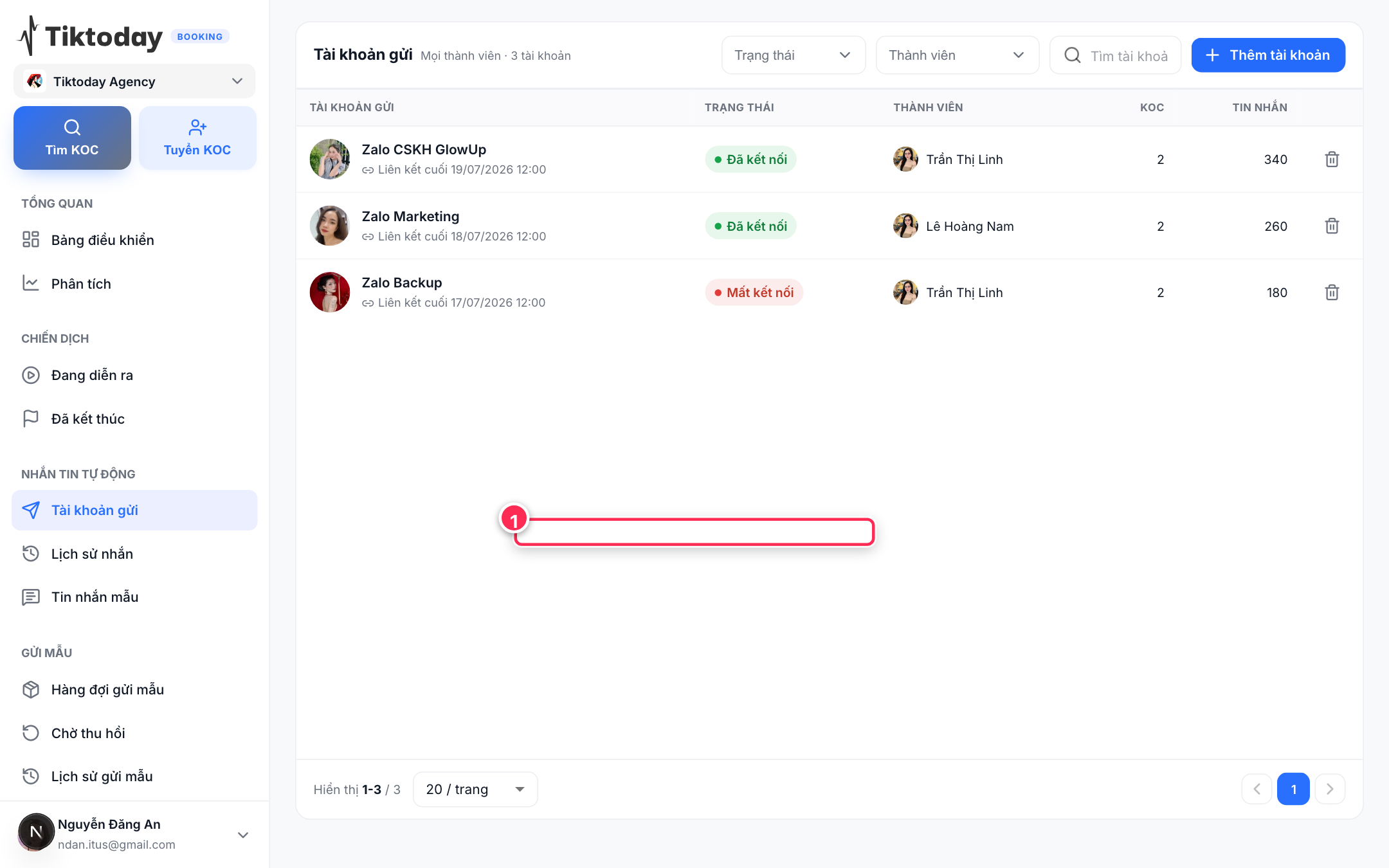Go to next page arrow

coord(1330,789)
